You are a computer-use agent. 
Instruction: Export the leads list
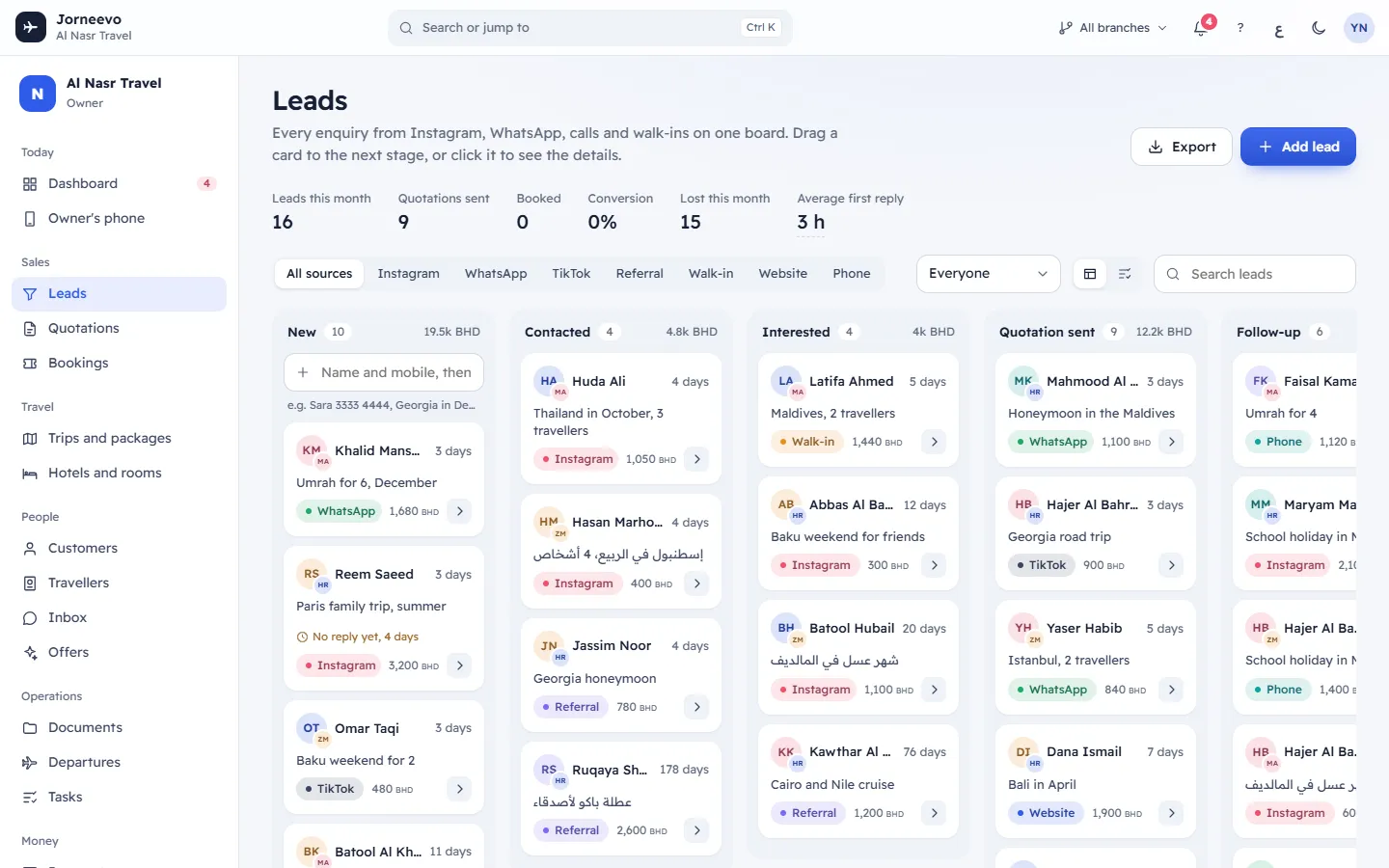click(x=1182, y=147)
